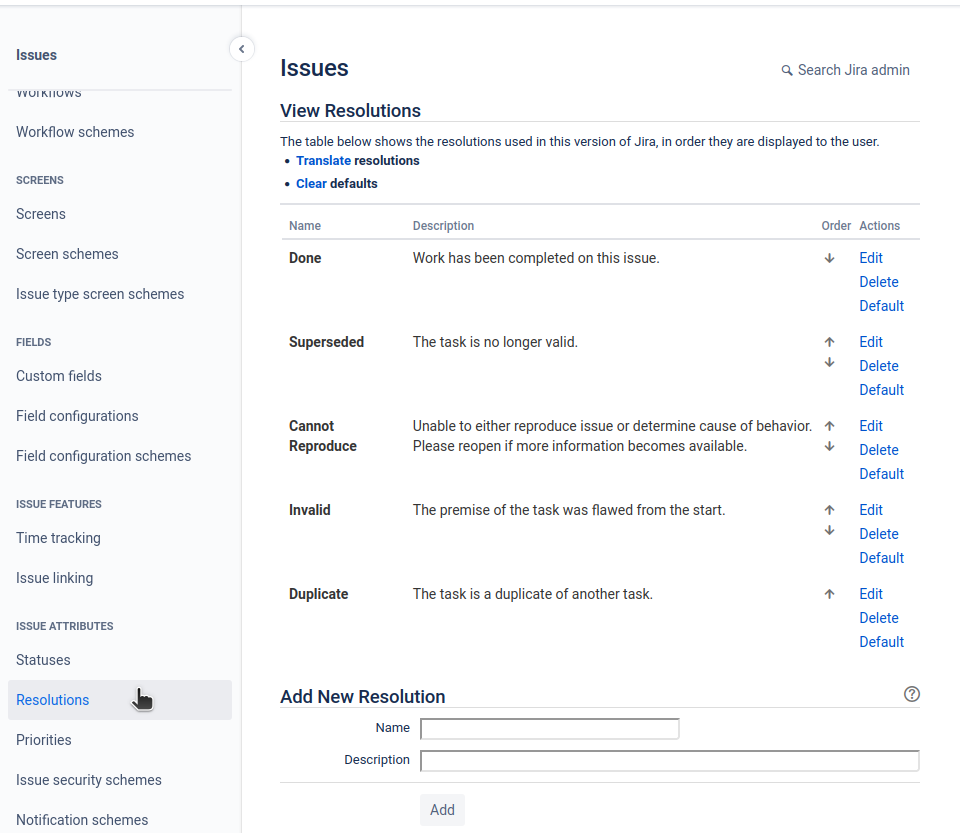The height and width of the screenshot is (833, 960).
Task: Delete the Superseded resolution
Action: [x=879, y=366]
